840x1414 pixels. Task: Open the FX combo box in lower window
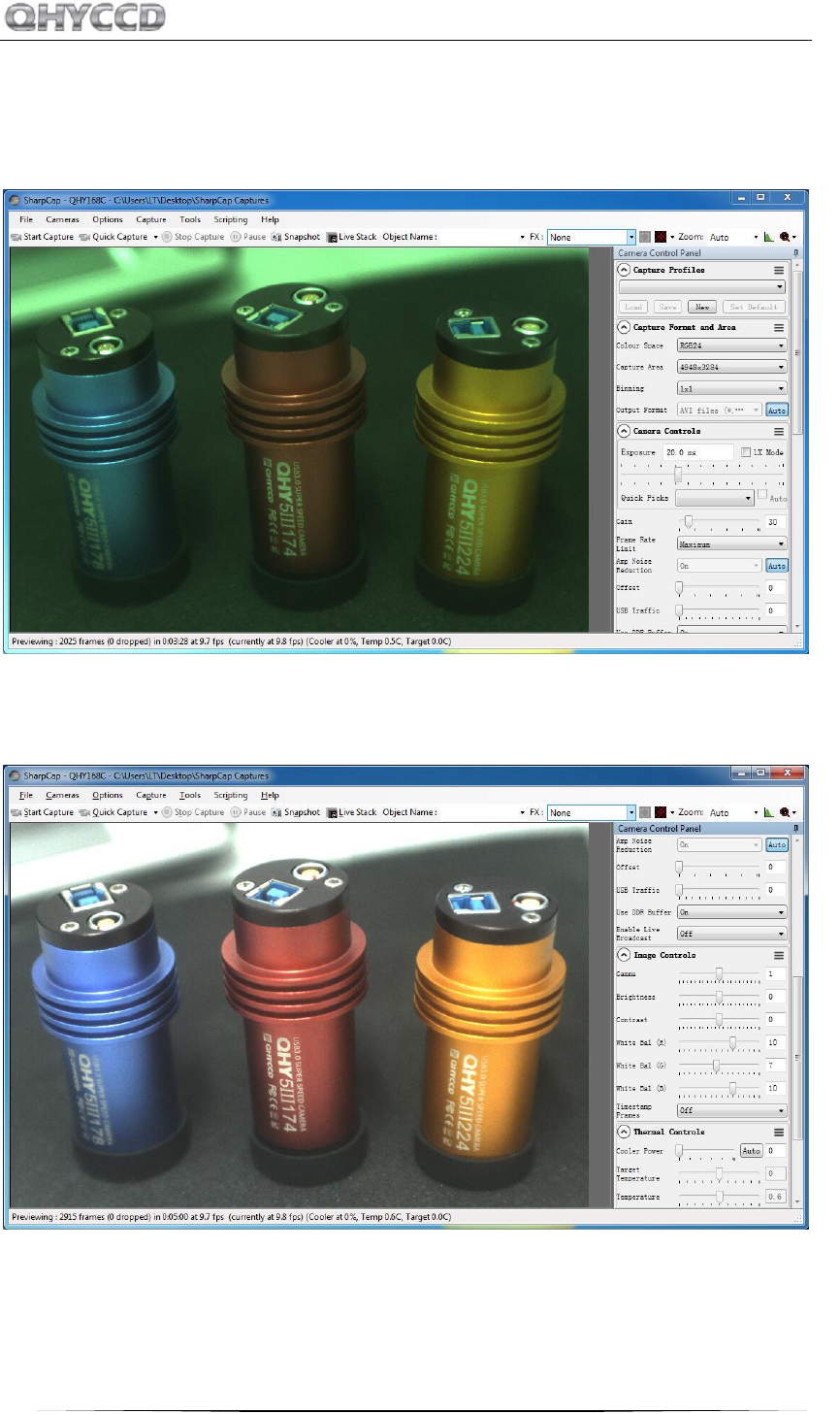coord(591,812)
